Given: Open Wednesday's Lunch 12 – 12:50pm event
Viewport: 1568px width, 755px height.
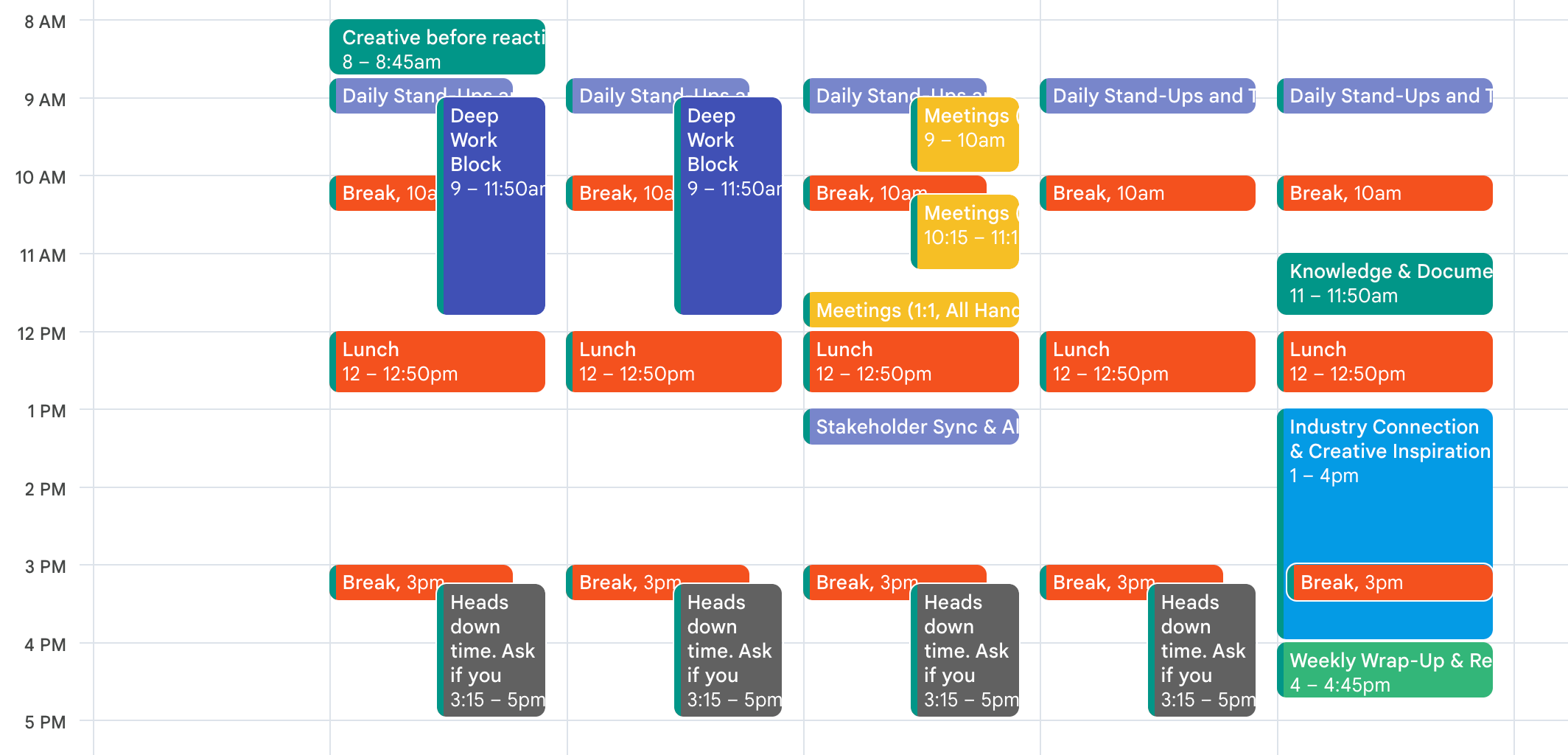Looking at the screenshot, I should (910, 361).
